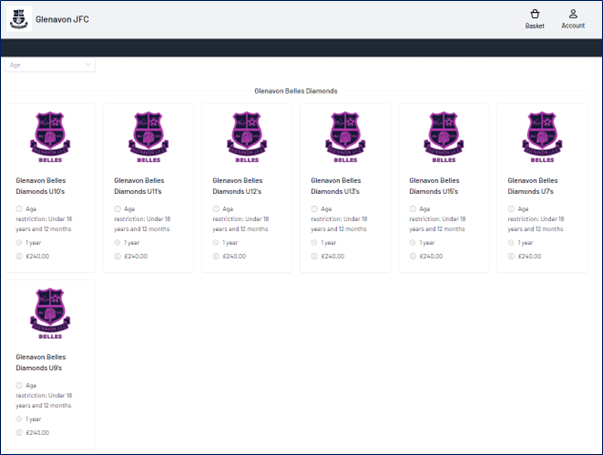The height and width of the screenshot is (455, 603).
Task: Open Glenavon Belles Diamonds U15's title
Action: (x=434, y=186)
